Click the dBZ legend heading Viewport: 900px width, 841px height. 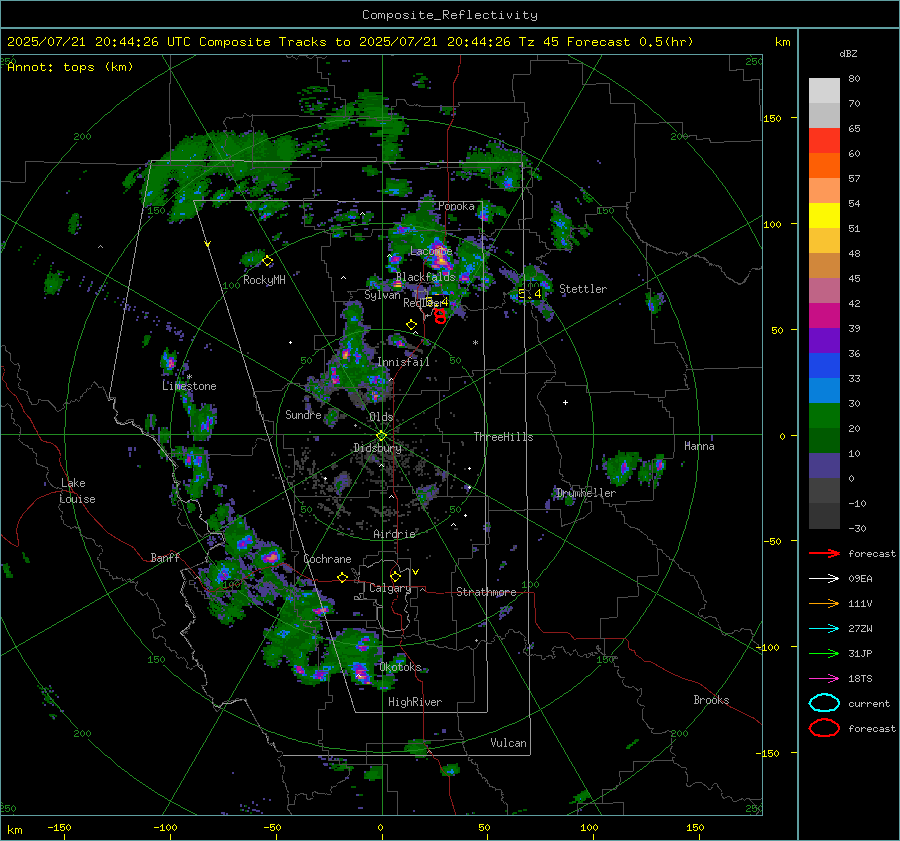coord(848,54)
